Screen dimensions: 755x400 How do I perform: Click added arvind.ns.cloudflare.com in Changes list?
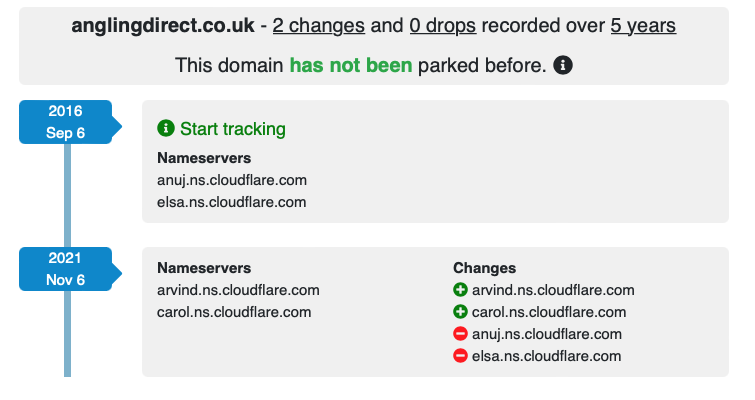click(x=553, y=290)
